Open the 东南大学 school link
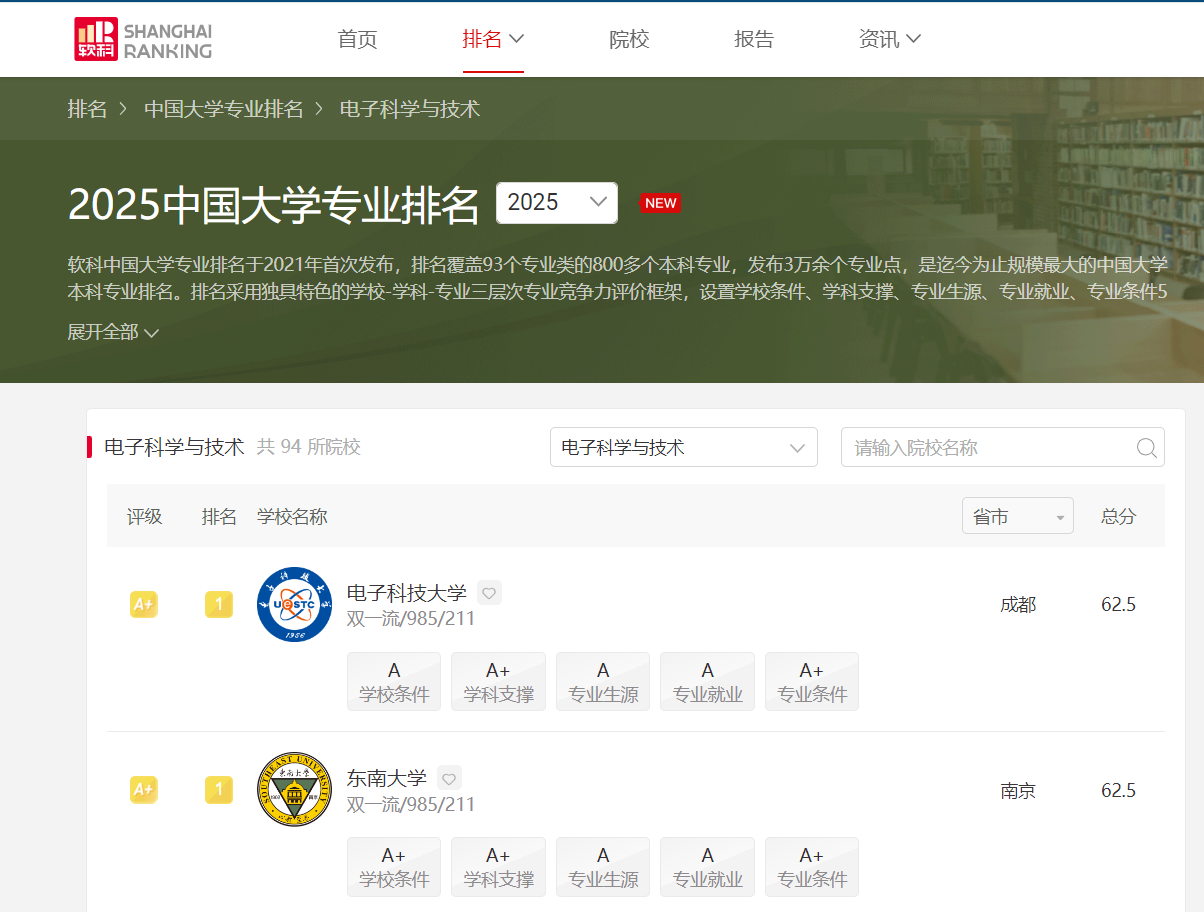1204x912 pixels. (387, 778)
